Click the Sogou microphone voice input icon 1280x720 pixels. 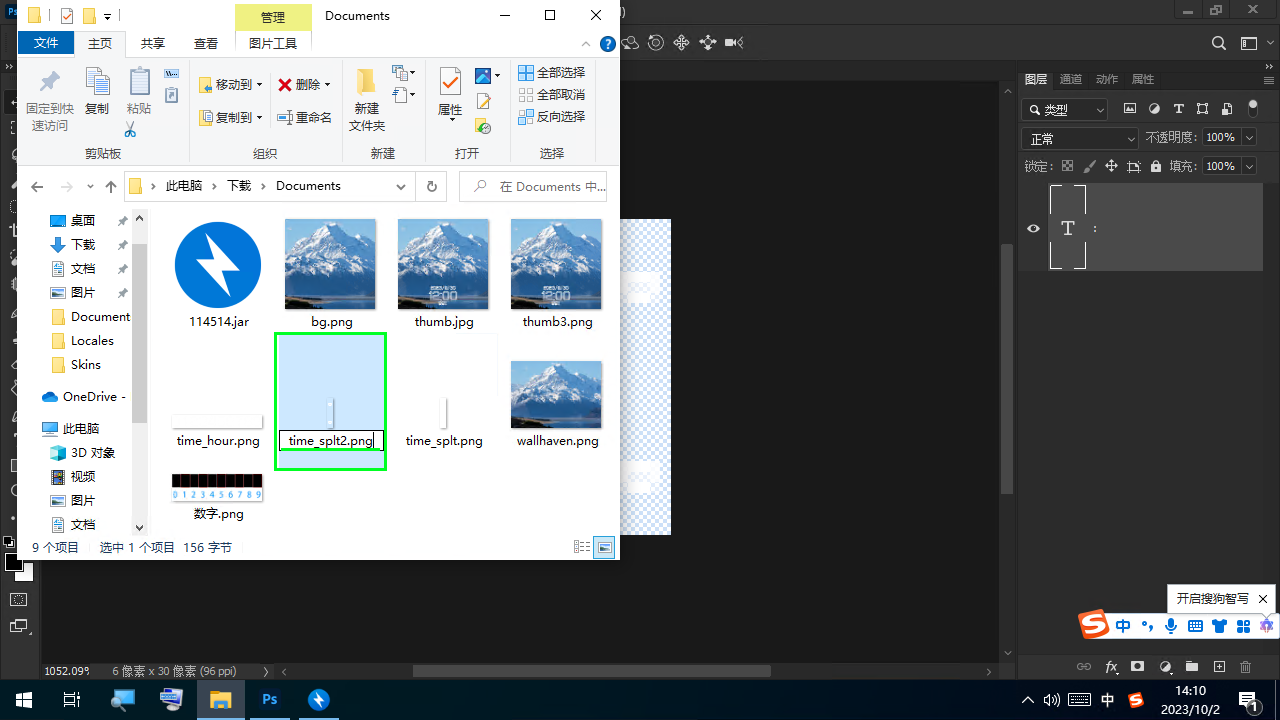1170,626
